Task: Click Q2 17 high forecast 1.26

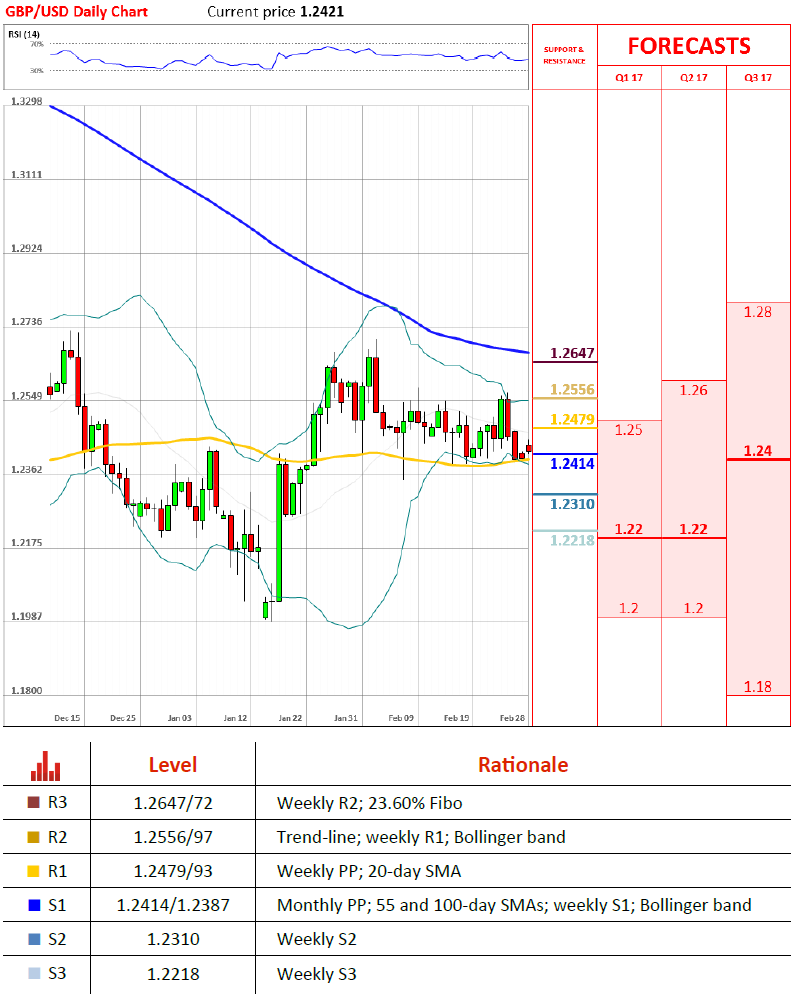Action: (693, 390)
